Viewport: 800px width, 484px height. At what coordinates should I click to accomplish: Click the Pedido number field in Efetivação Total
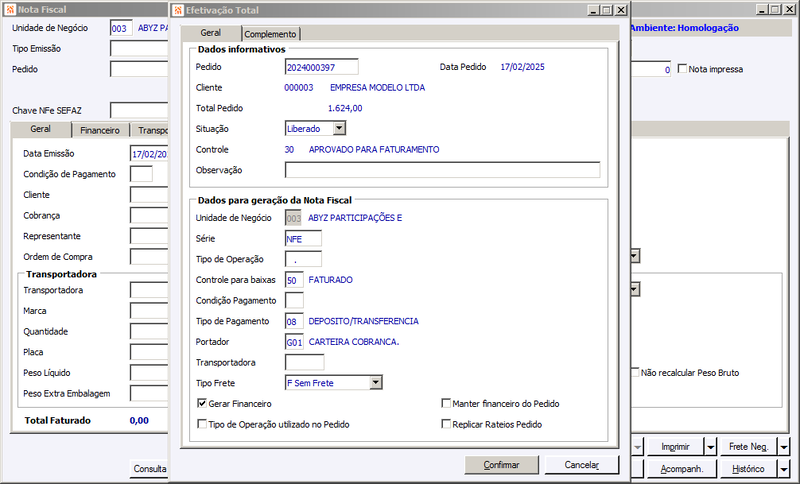(x=321, y=67)
